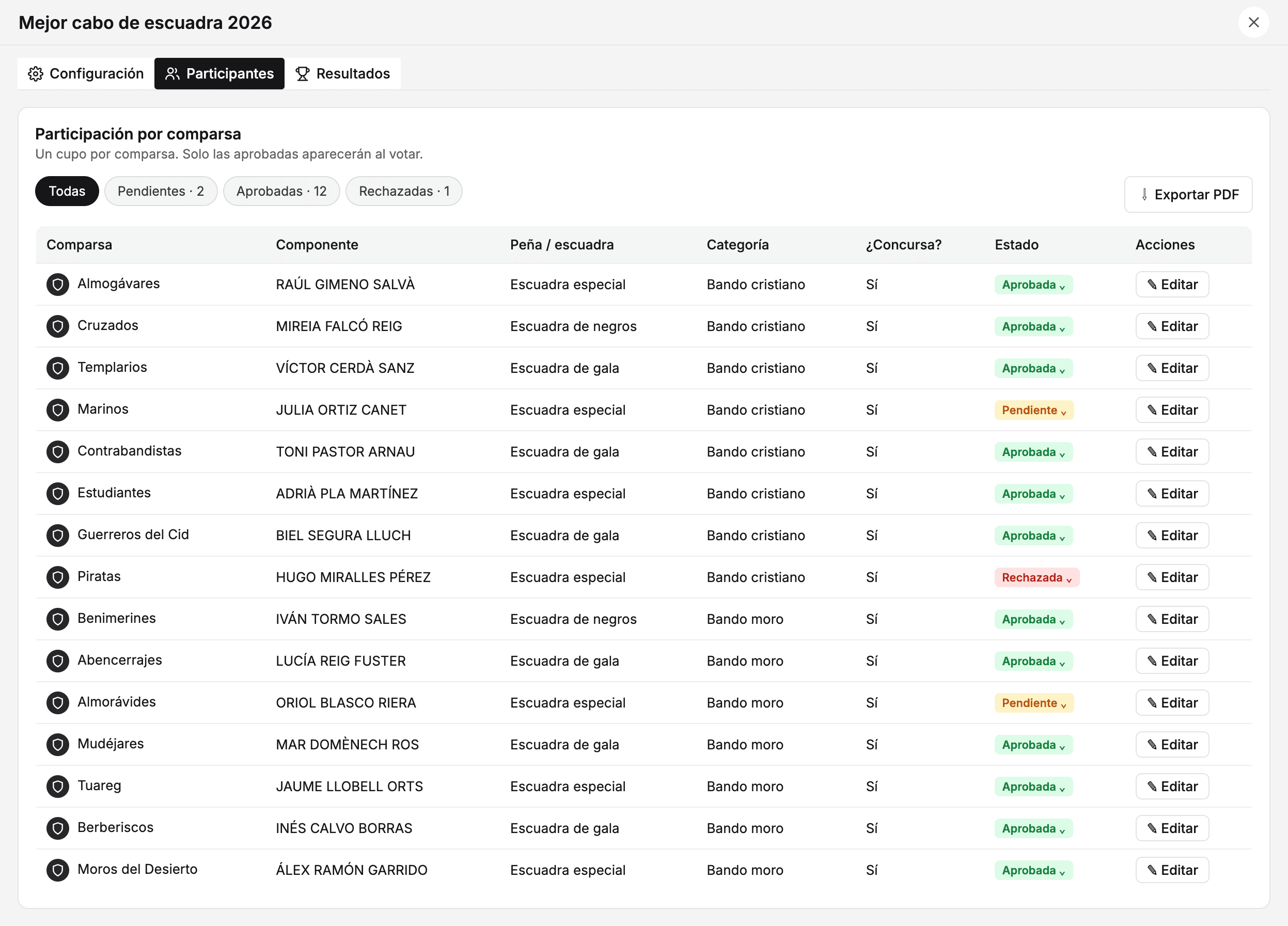Export the participant list as PDF
Image resolution: width=1288 pixels, height=926 pixels.
[1188, 195]
